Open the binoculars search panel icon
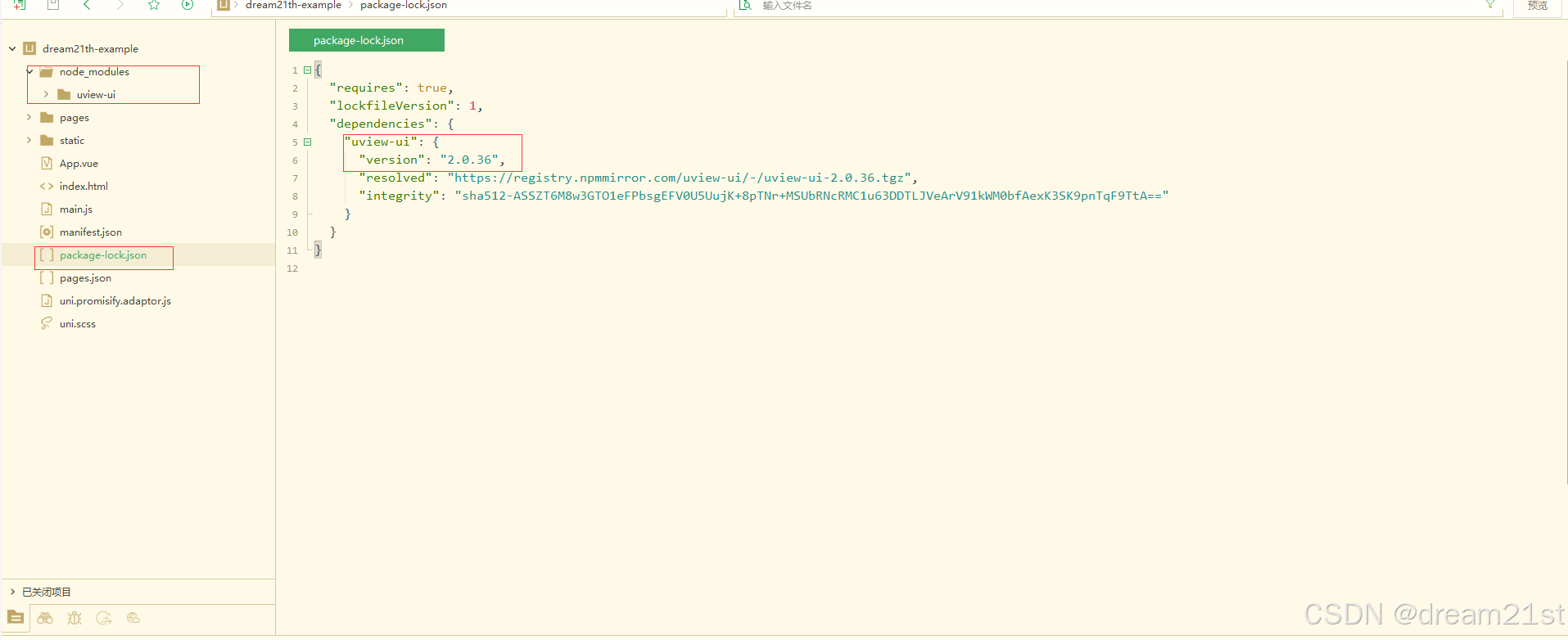The width and height of the screenshot is (1568, 640). 45,618
